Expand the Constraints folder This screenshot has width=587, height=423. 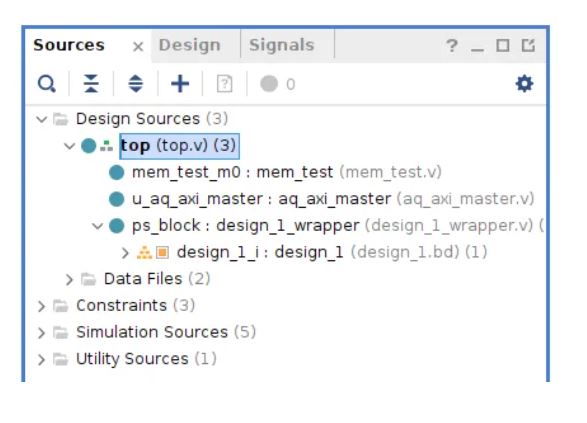(41, 306)
